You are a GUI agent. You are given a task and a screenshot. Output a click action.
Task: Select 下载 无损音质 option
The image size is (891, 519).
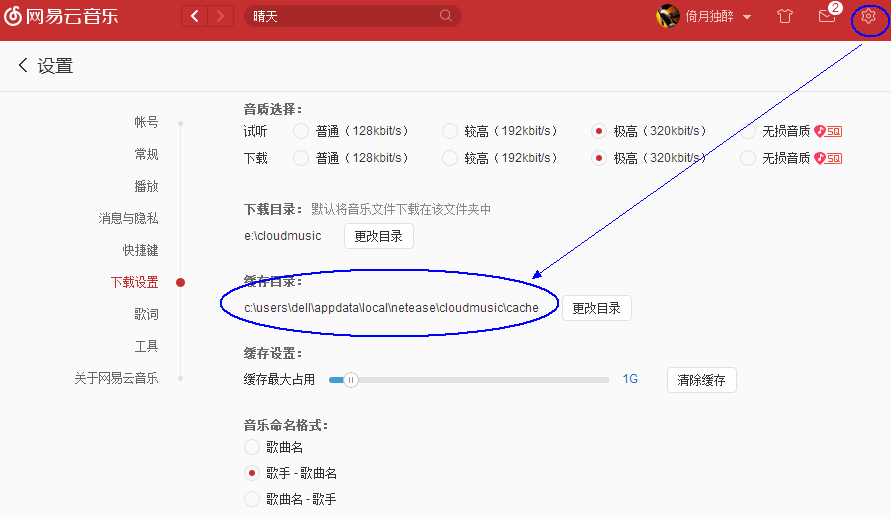(x=748, y=158)
